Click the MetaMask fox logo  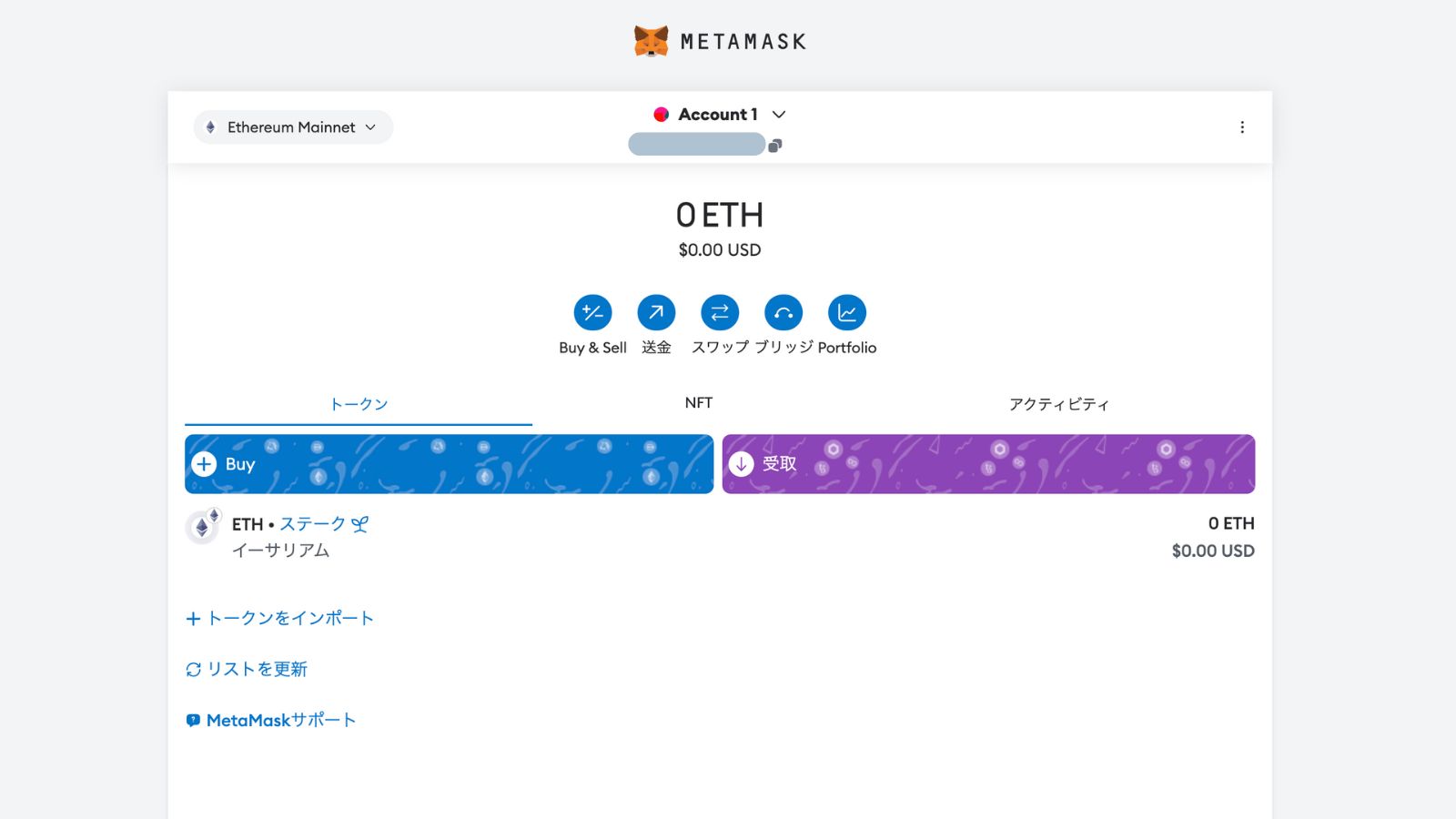pos(652,41)
